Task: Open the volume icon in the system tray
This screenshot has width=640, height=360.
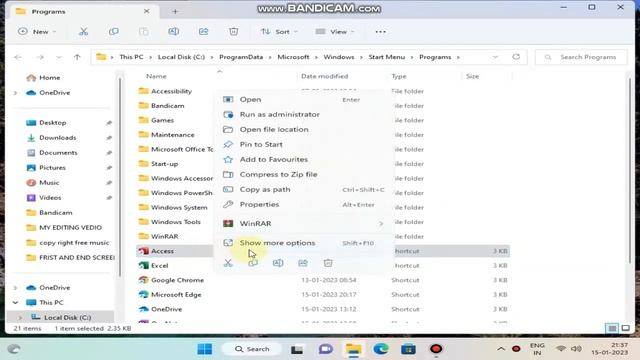Action: (576, 349)
